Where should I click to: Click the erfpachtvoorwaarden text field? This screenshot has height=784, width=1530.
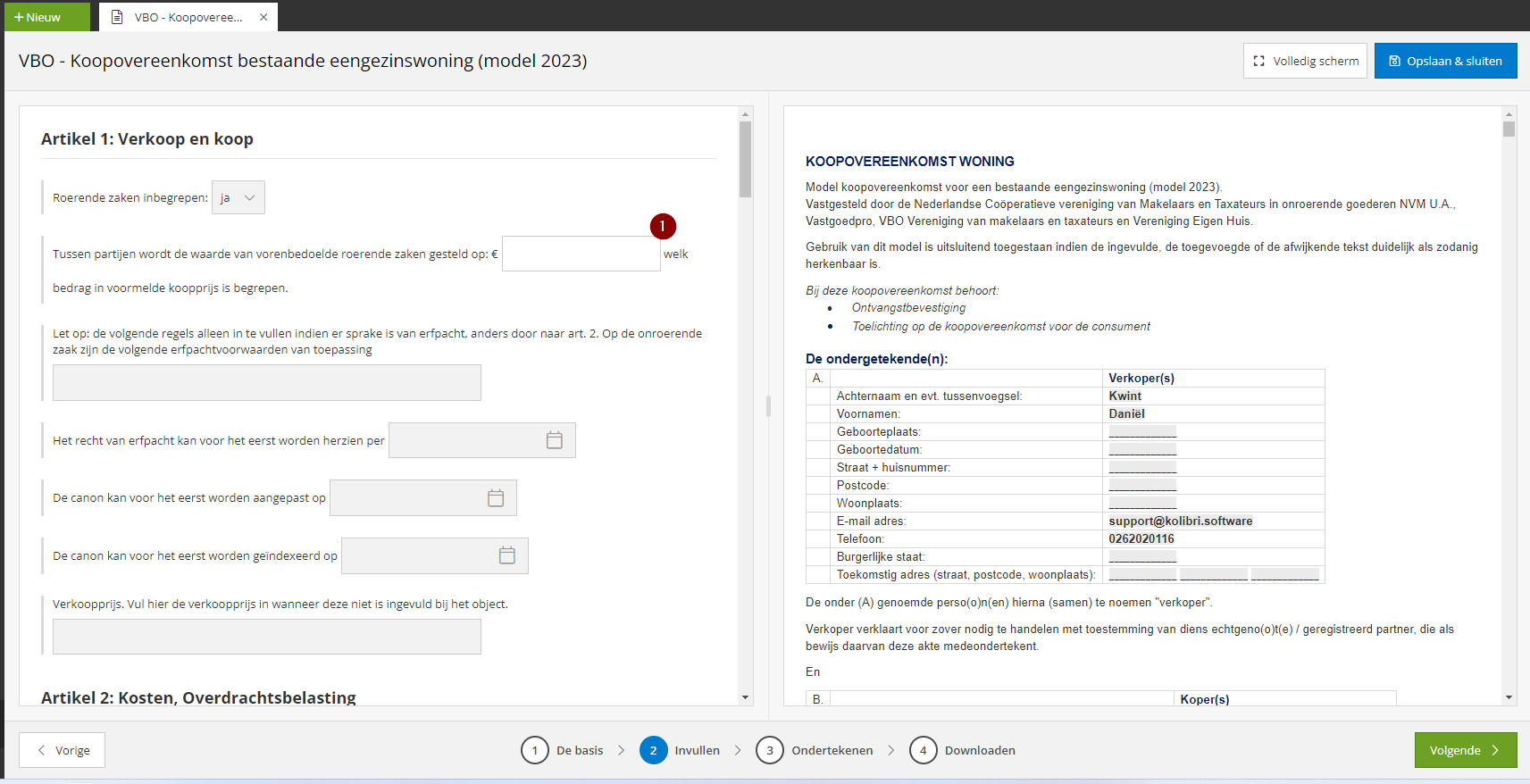click(x=267, y=382)
